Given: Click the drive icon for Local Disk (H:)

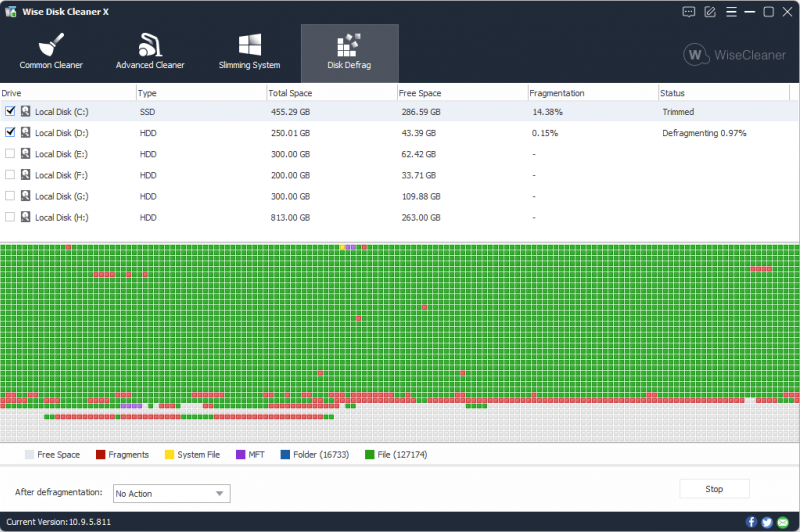Looking at the screenshot, I should coord(26,217).
